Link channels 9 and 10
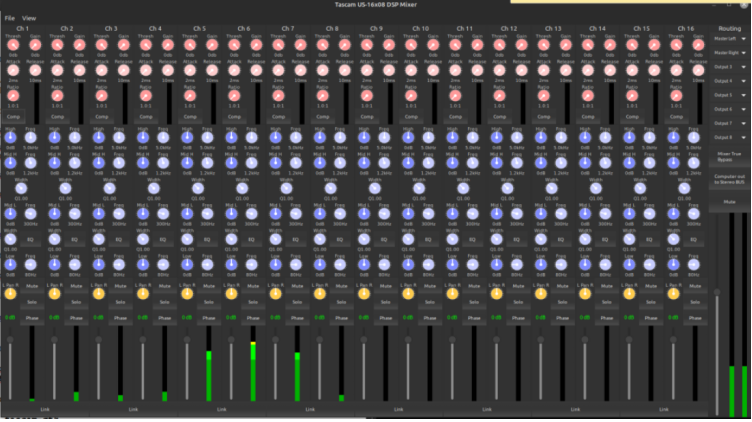Image resolution: width=752 pixels, height=422 pixels. pos(399,410)
